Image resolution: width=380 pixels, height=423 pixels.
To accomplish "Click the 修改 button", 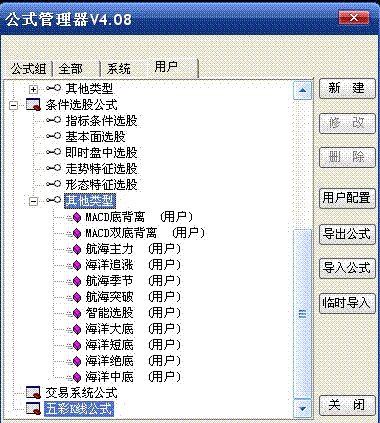I will pos(347,123).
